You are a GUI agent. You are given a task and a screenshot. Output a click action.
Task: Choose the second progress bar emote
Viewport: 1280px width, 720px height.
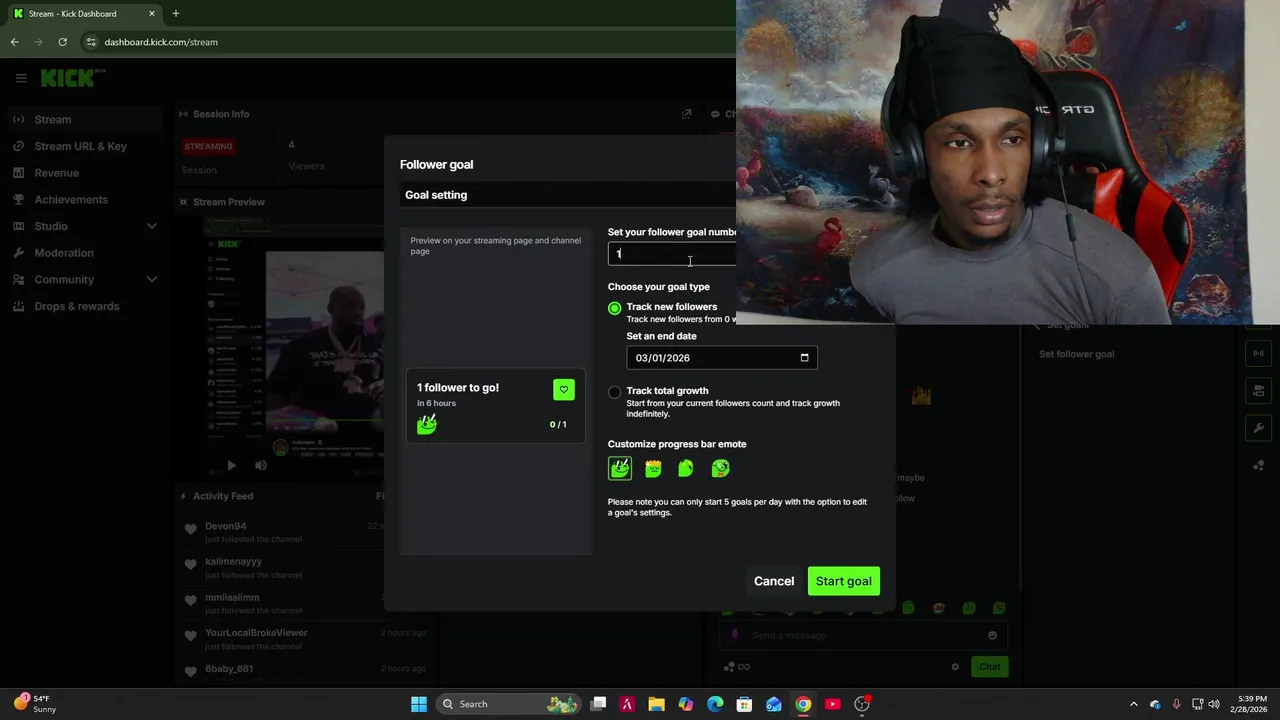point(653,468)
